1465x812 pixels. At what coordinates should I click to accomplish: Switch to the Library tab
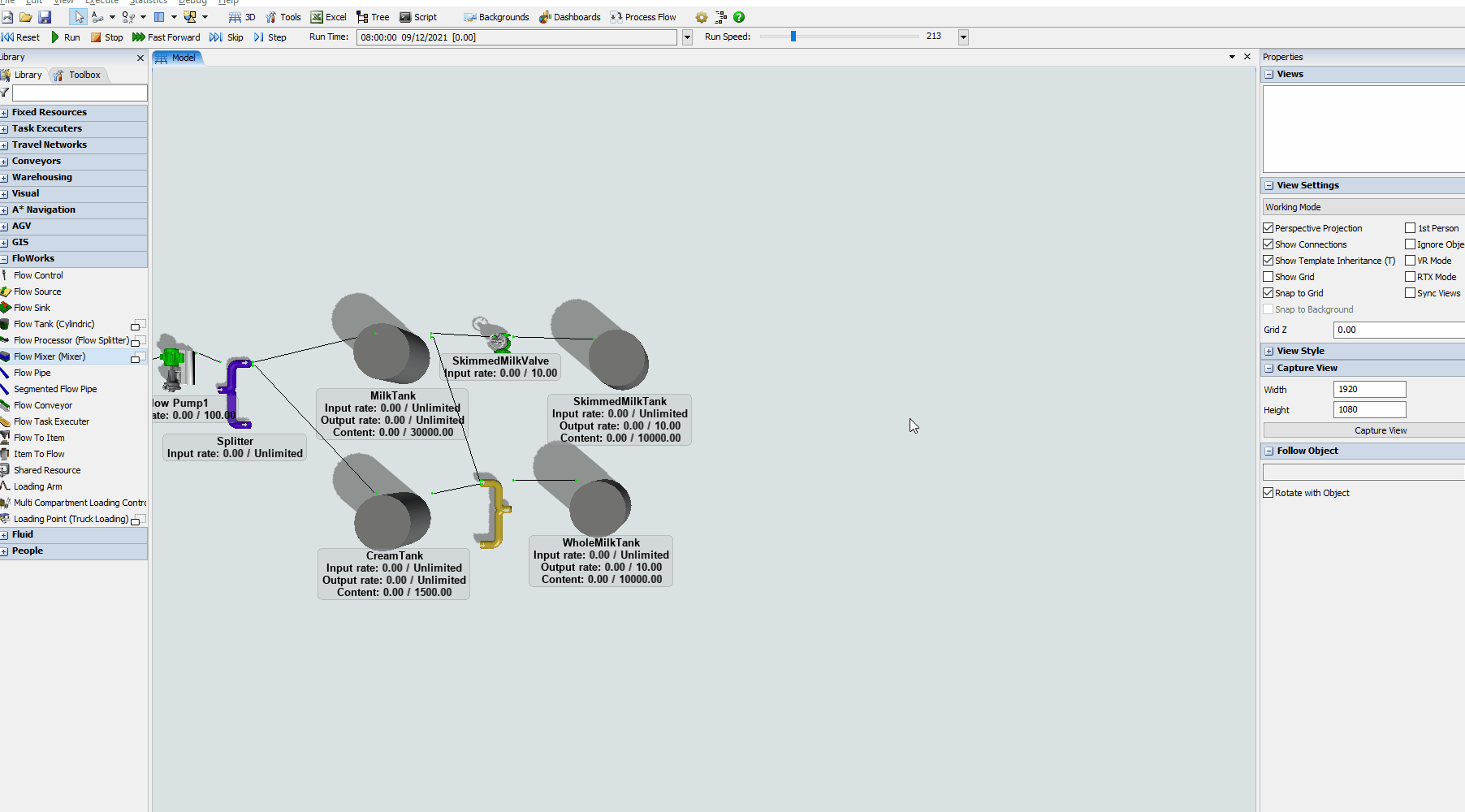[22, 75]
